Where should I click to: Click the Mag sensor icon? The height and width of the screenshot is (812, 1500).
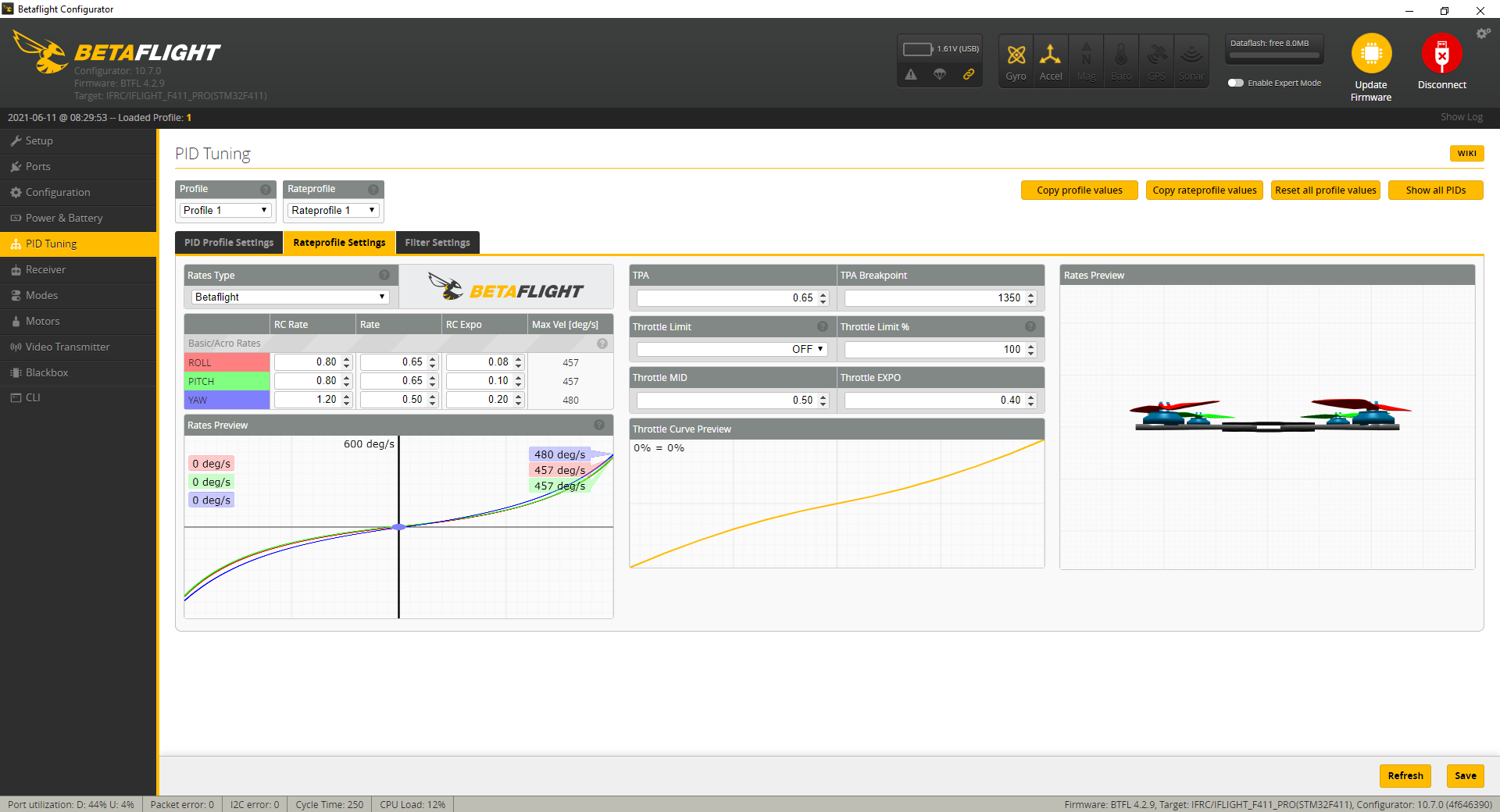pos(1086,55)
